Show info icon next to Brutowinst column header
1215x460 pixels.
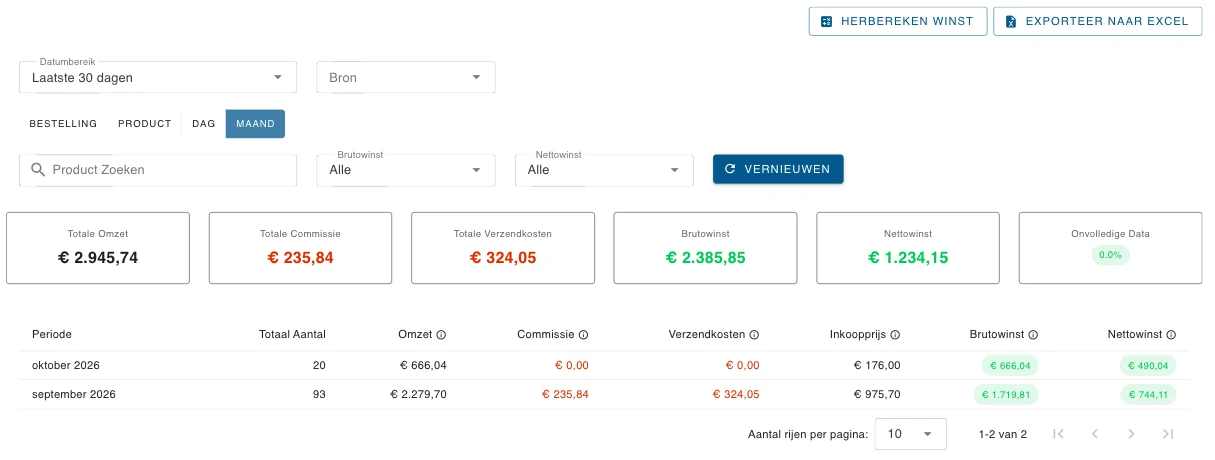(1033, 335)
